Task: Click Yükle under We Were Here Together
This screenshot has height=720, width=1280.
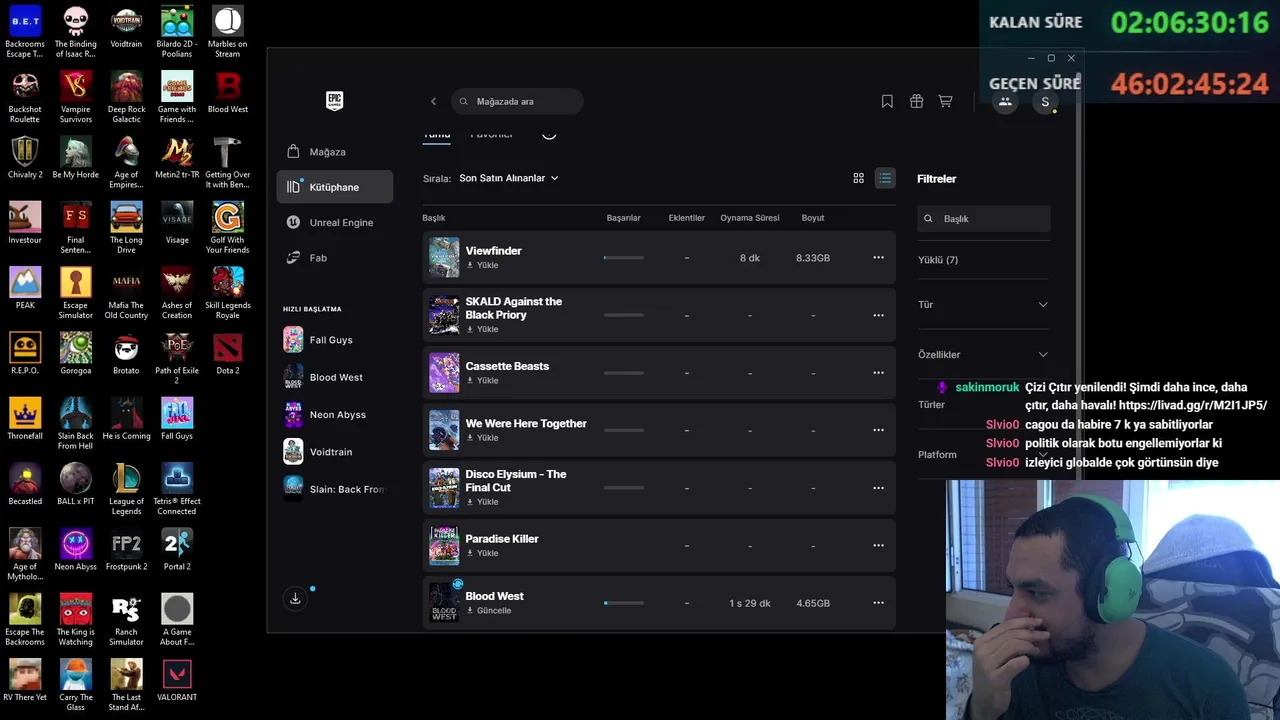Action: coord(482,438)
